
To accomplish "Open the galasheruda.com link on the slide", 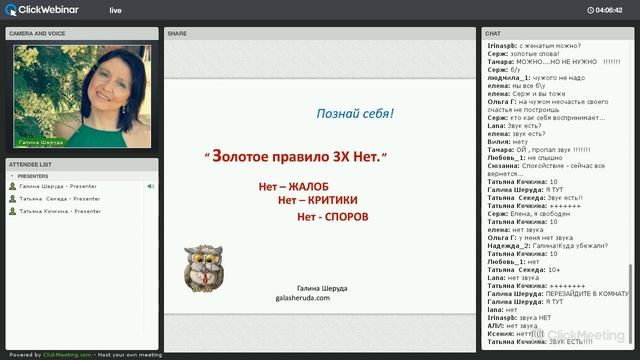I will tap(302, 298).
